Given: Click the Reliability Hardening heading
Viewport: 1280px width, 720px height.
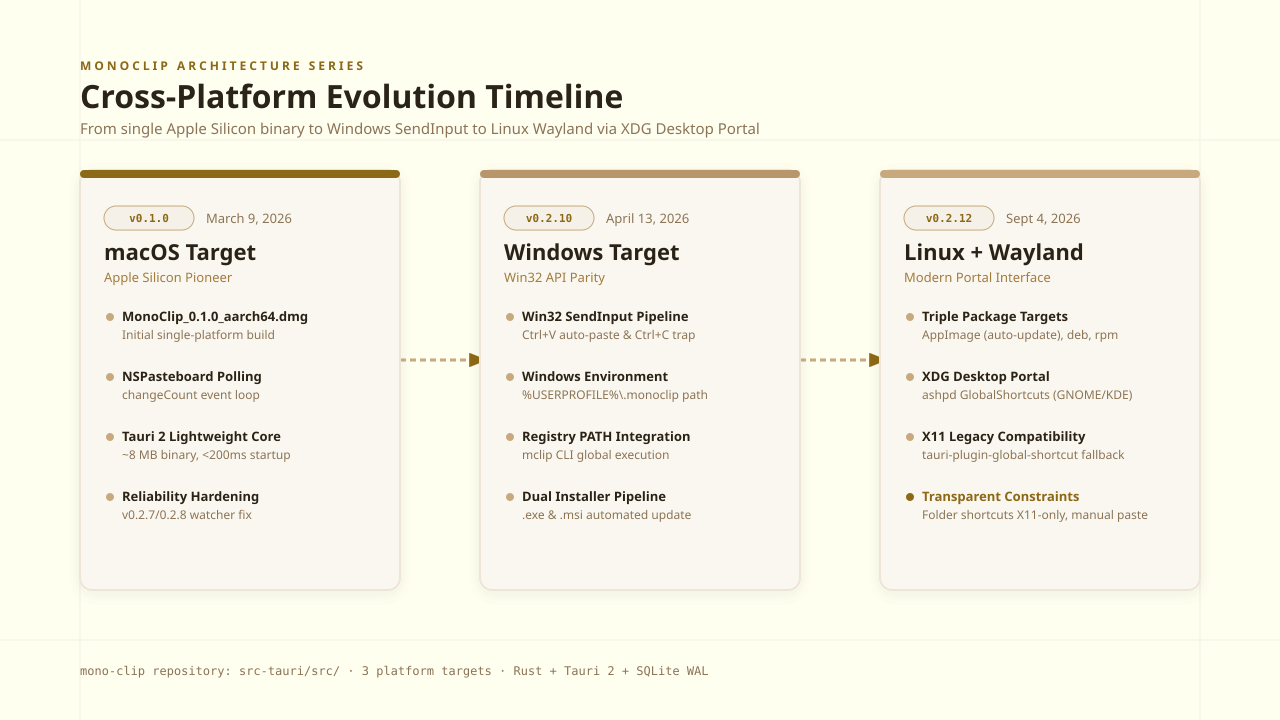Looking at the screenshot, I should [x=190, y=496].
